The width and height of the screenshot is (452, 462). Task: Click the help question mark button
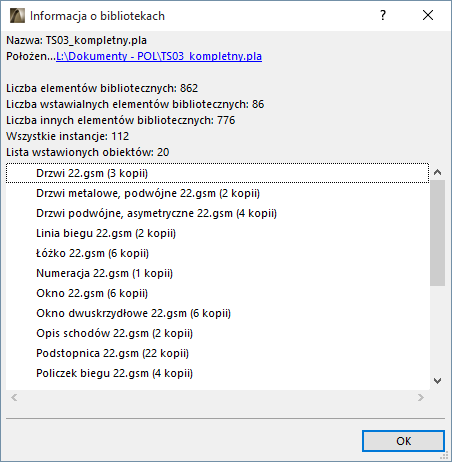coord(383,15)
